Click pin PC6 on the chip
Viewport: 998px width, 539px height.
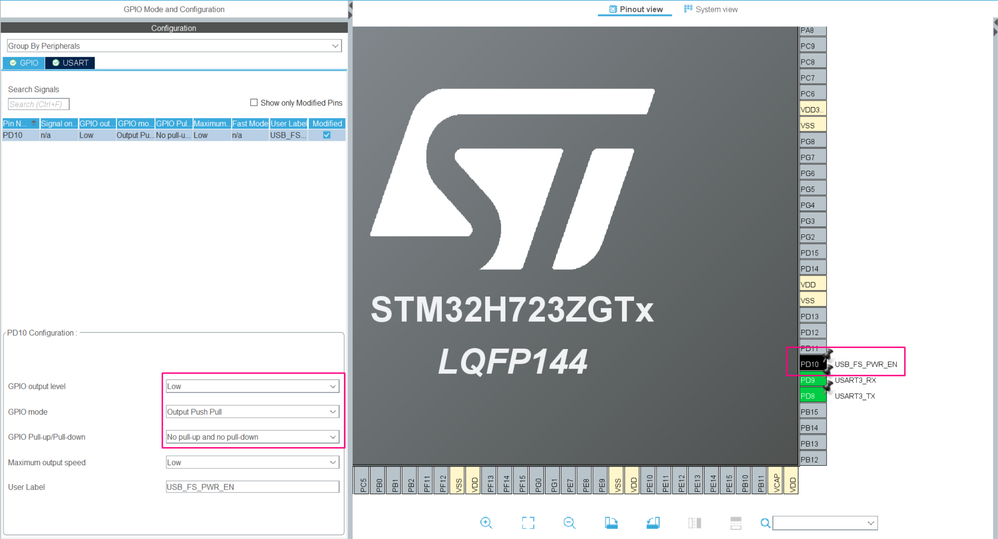click(812, 94)
